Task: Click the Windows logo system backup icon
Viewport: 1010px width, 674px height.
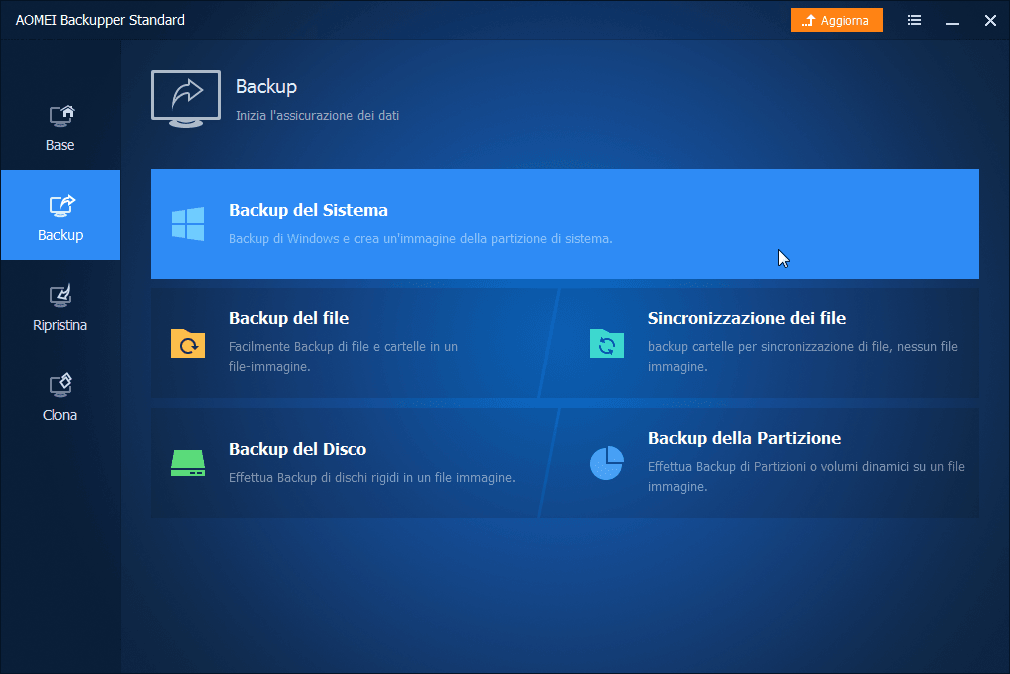Action: pyautogui.click(x=188, y=224)
